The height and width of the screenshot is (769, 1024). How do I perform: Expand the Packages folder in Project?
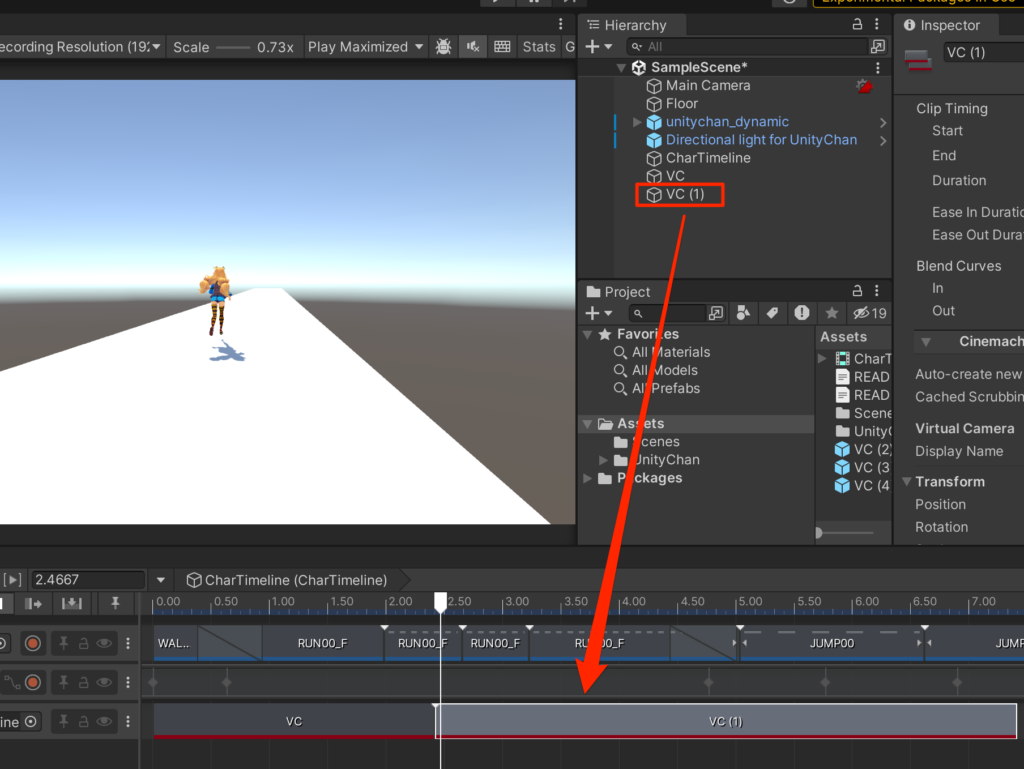[x=588, y=479]
